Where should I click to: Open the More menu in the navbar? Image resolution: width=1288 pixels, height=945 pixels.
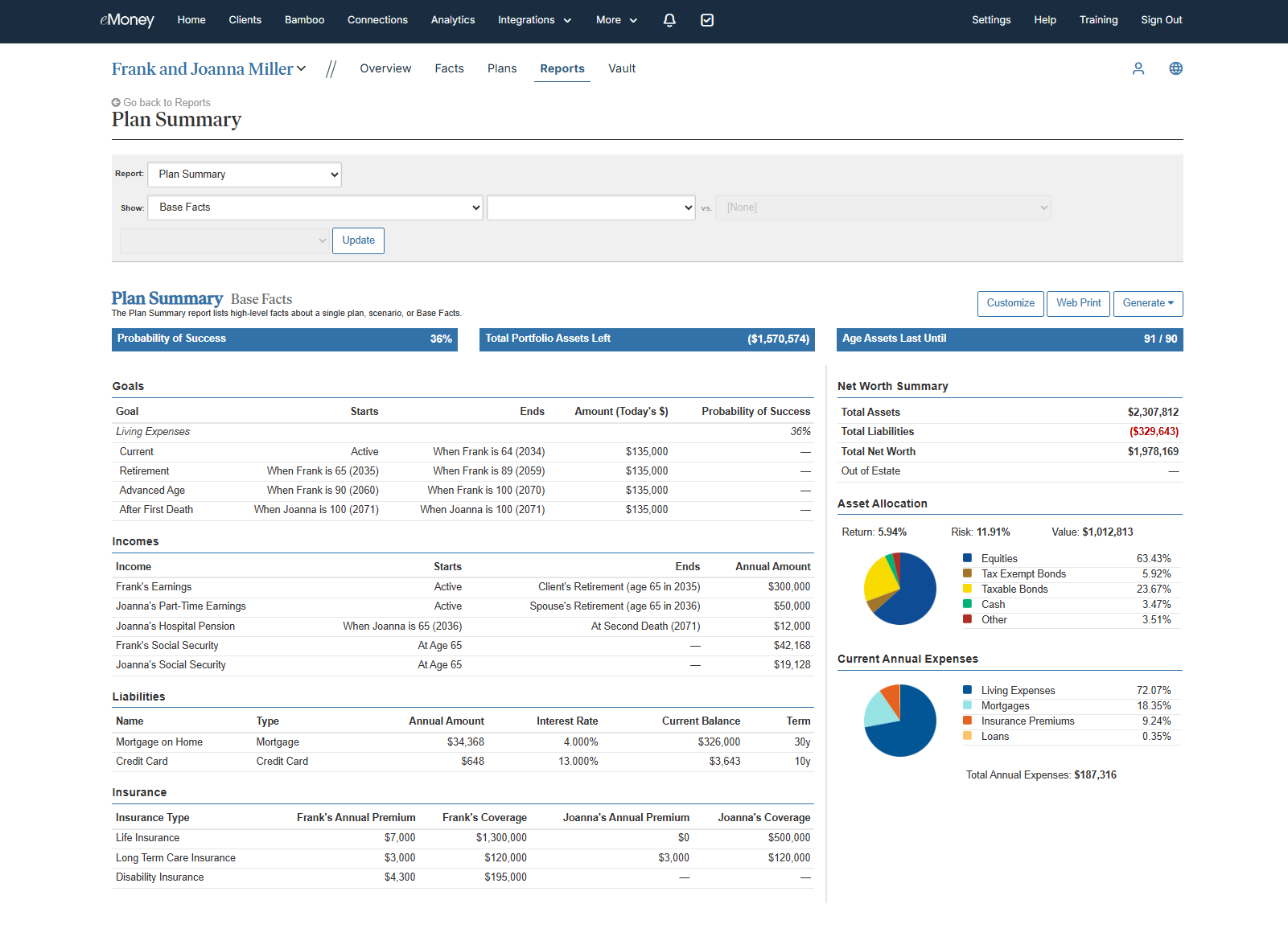pos(616,20)
